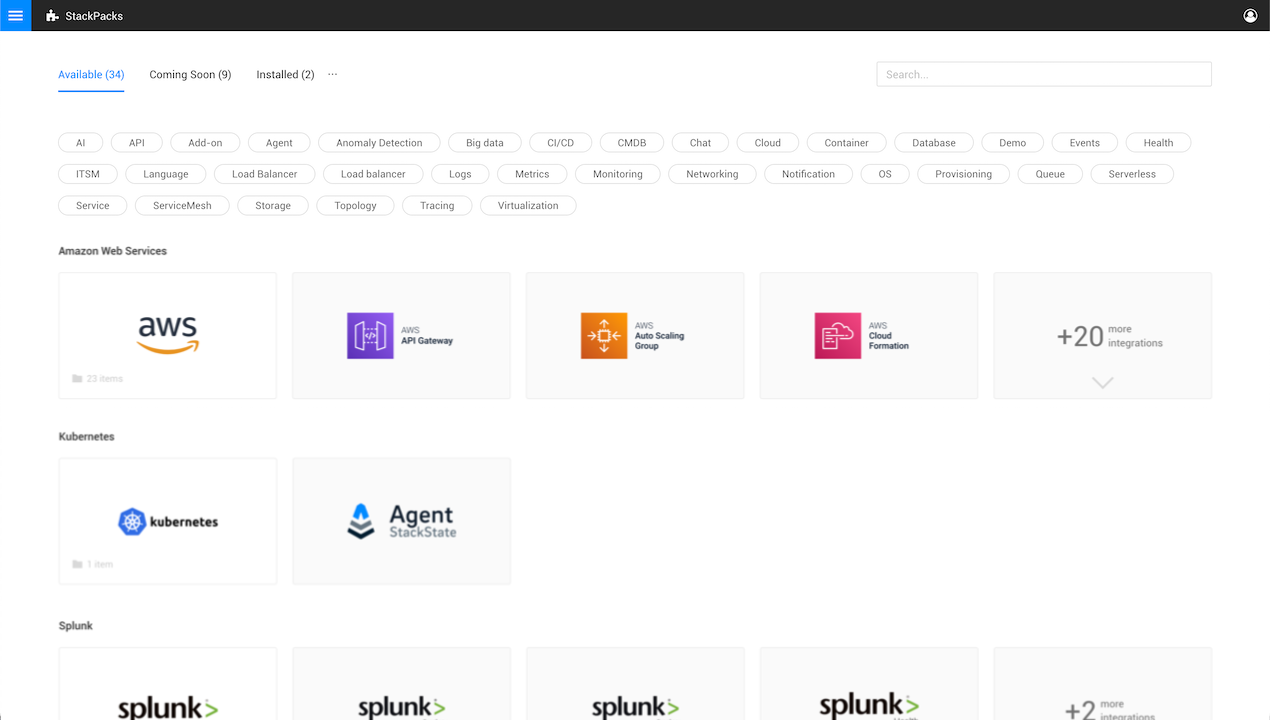Image resolution: width=1270 pixels, height=720 pixels.
Task: Open the hamburger main menu
Action: click(15, 15)
